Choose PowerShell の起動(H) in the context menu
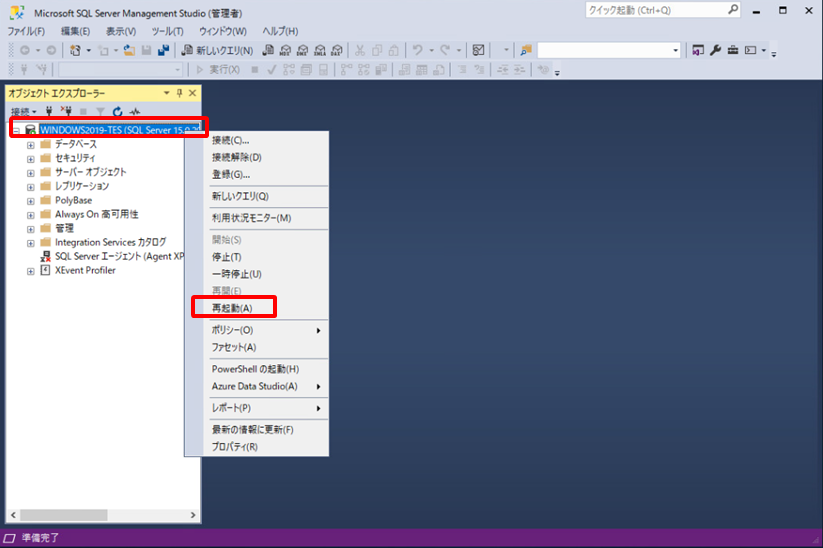This screenshot has height=548, width=823. pyautogui.click(x=266, y=369)
